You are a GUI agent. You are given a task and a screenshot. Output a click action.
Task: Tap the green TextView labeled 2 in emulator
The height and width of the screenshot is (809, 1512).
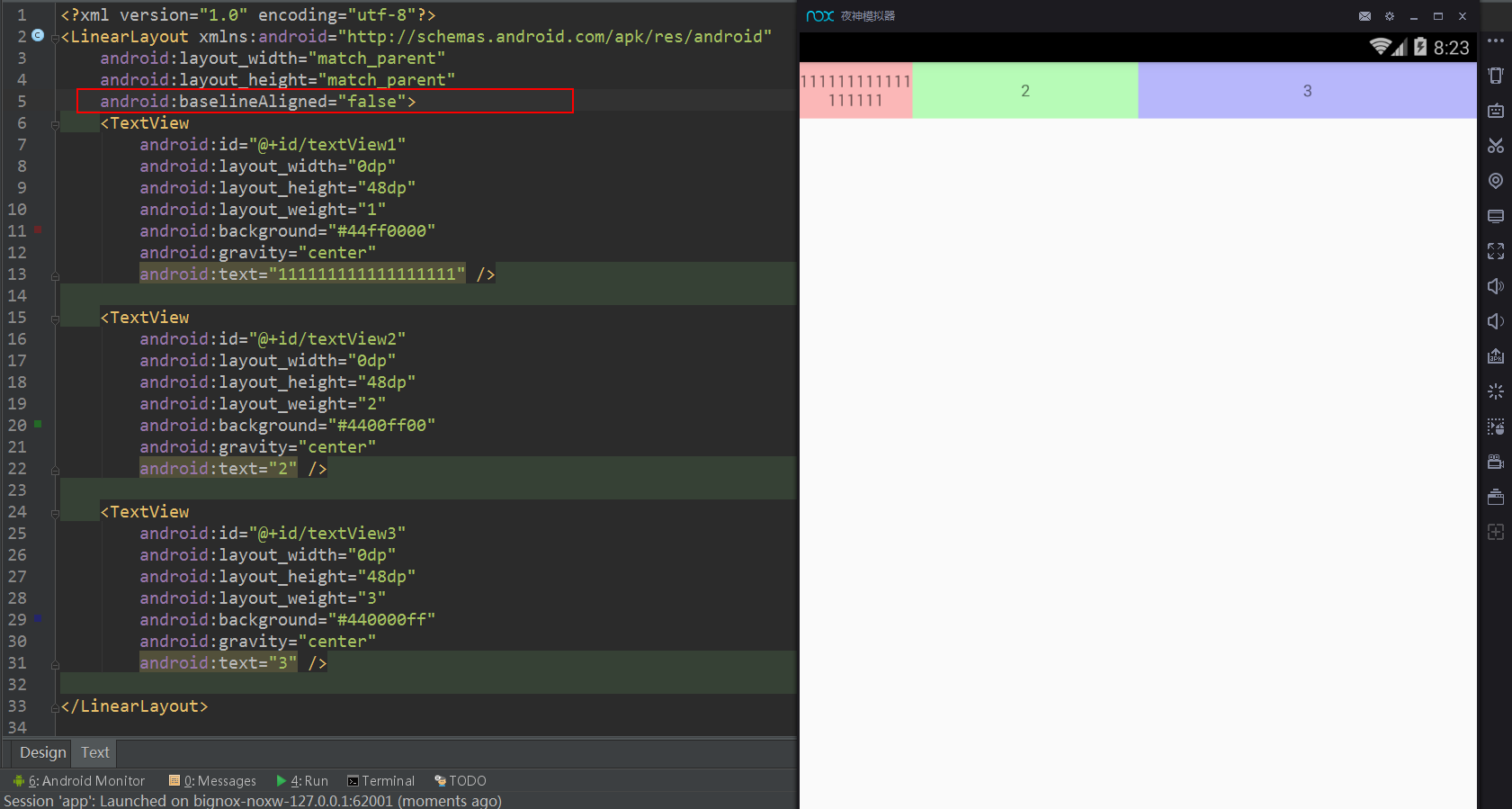click(1025, 91)
